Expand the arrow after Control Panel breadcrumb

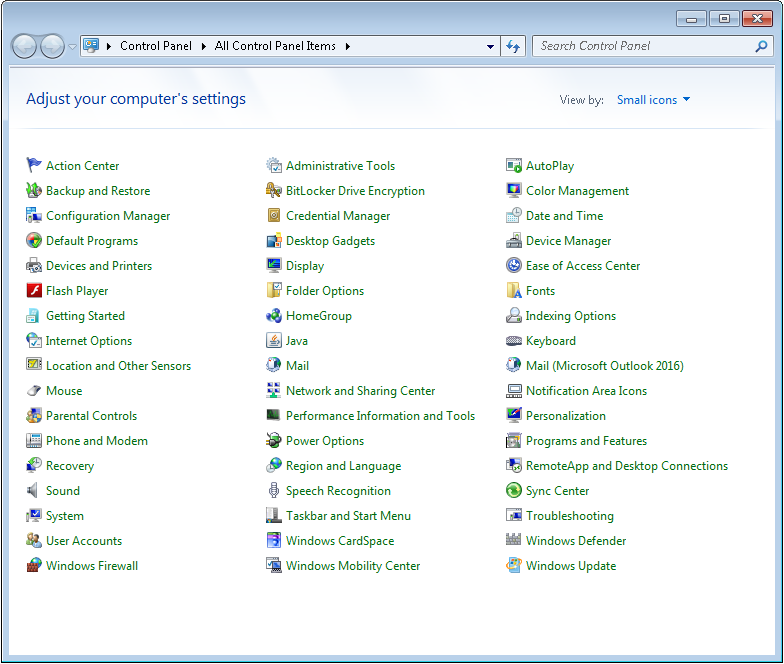click(x=204, y=46)
